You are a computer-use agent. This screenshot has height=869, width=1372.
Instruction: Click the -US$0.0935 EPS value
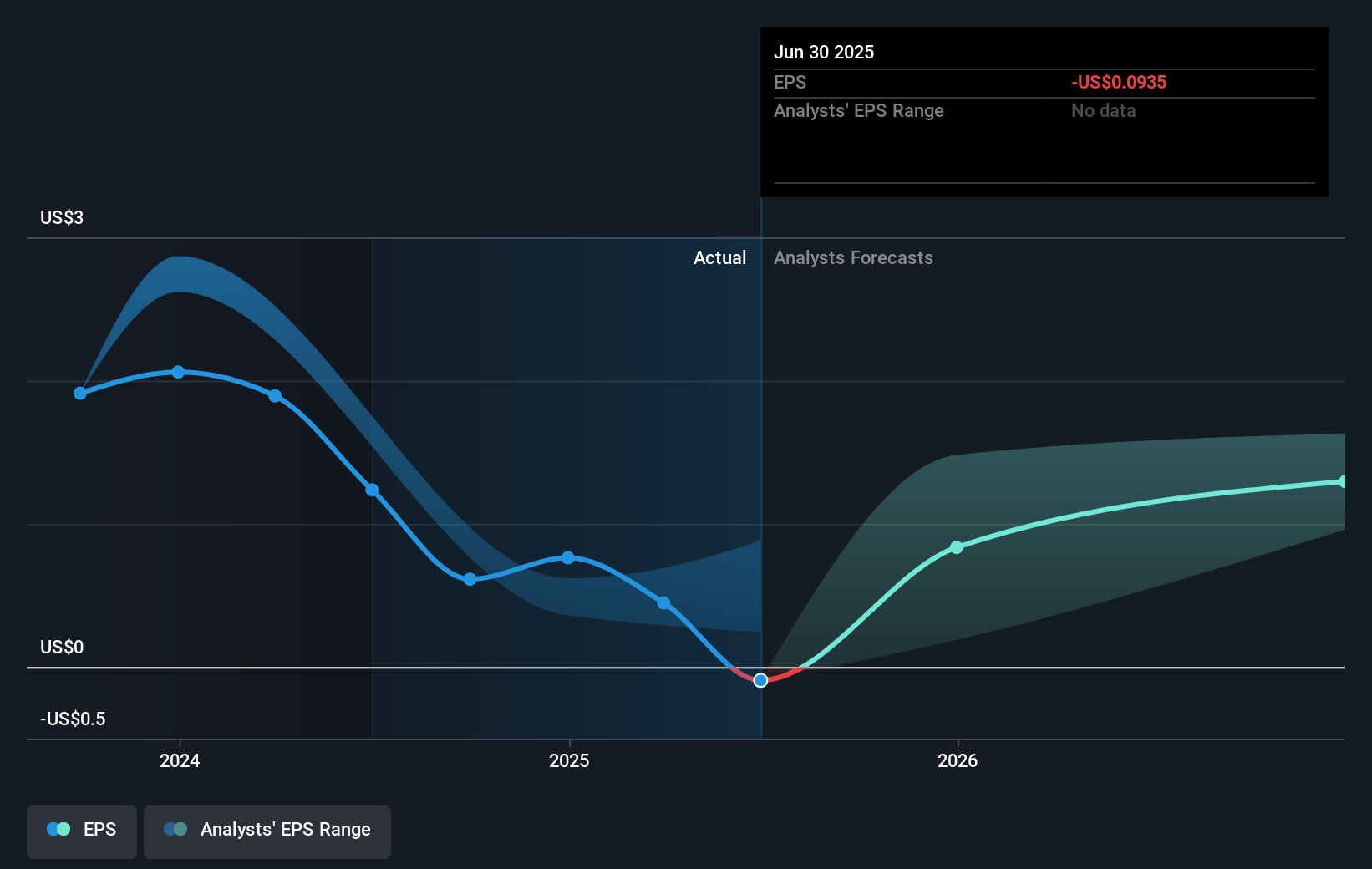(x=1119, y=82)
